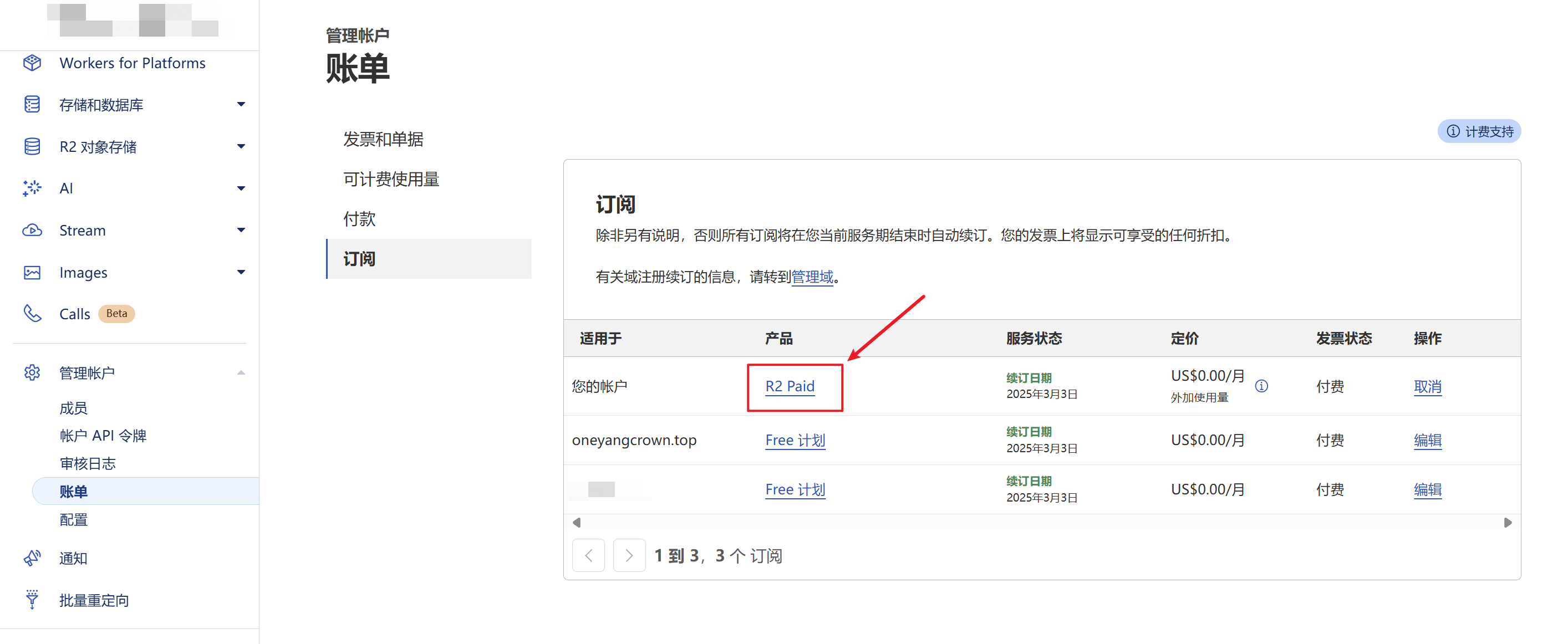This screenshot has width=1568, height=644.
Task: Click the Calls phone icon
Action: [x=32, y=314]
